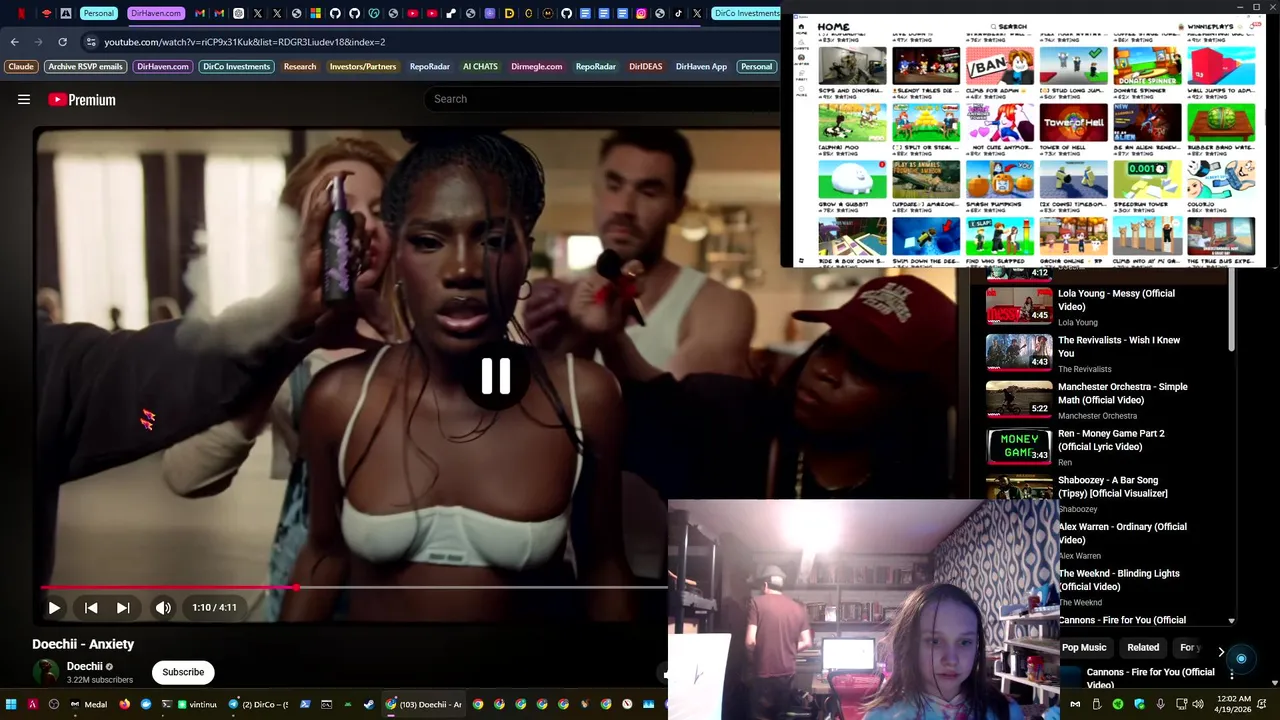
Task: Play Ren - Money Game Part 2
Action: (1019, 446)
